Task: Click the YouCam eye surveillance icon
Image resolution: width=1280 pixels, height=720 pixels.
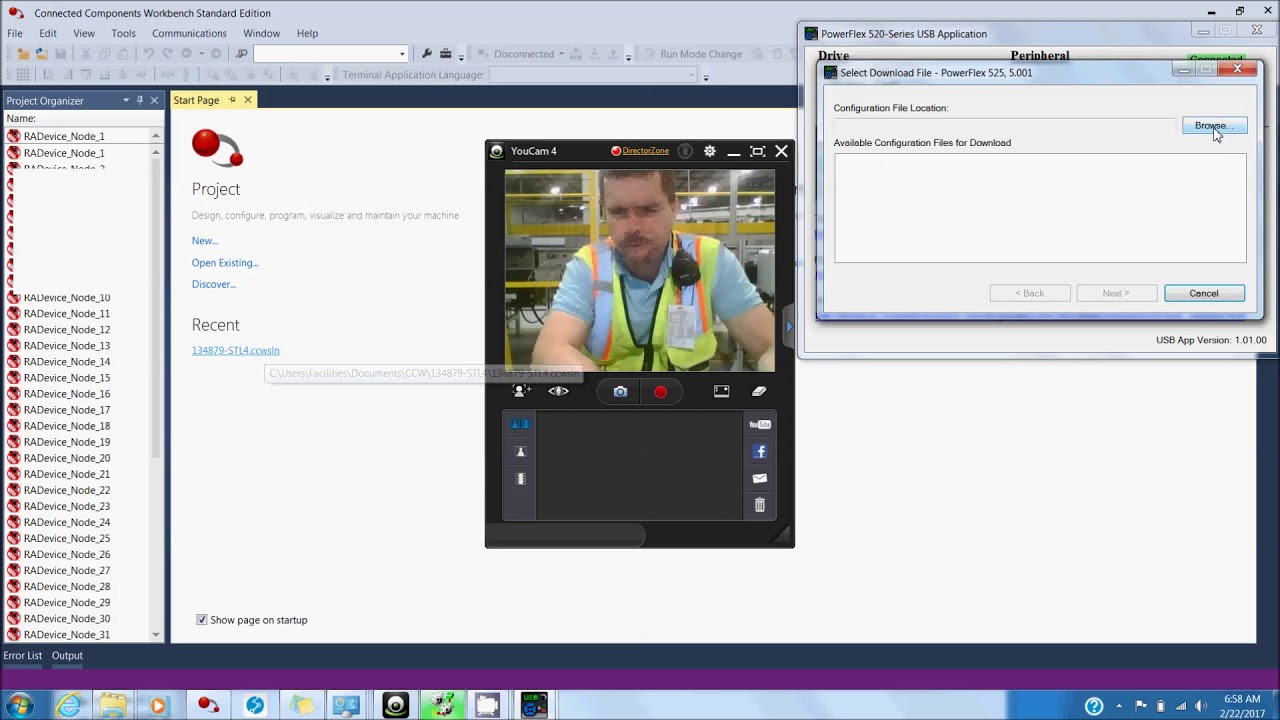Action: pyautogui.click(x=558, y=391)
